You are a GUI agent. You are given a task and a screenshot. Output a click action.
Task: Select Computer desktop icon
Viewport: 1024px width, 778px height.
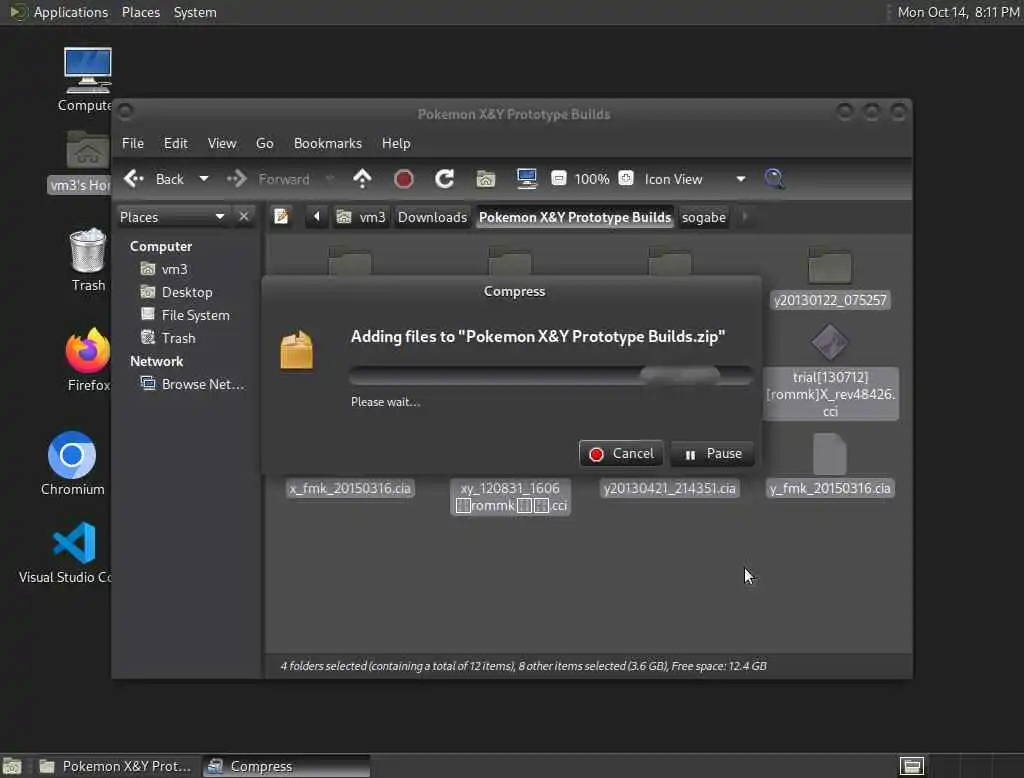point(87,79)
